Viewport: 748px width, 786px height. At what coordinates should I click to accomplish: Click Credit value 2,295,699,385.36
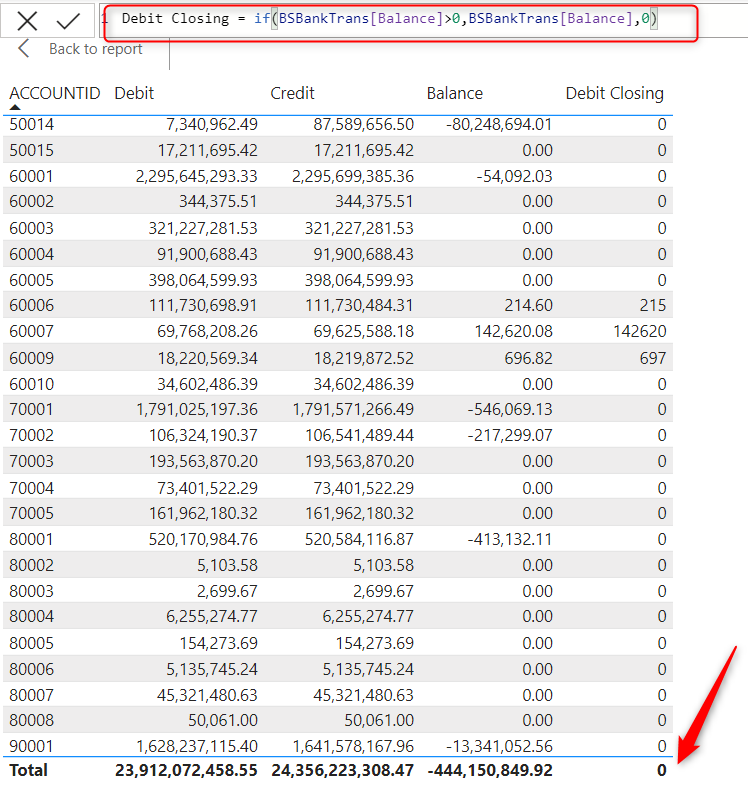coord(353,176)
